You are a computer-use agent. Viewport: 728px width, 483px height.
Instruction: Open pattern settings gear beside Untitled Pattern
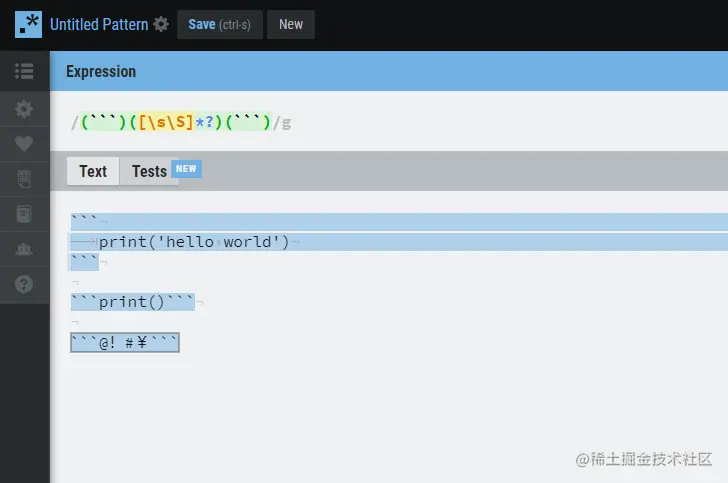click(x=161, y=24)
